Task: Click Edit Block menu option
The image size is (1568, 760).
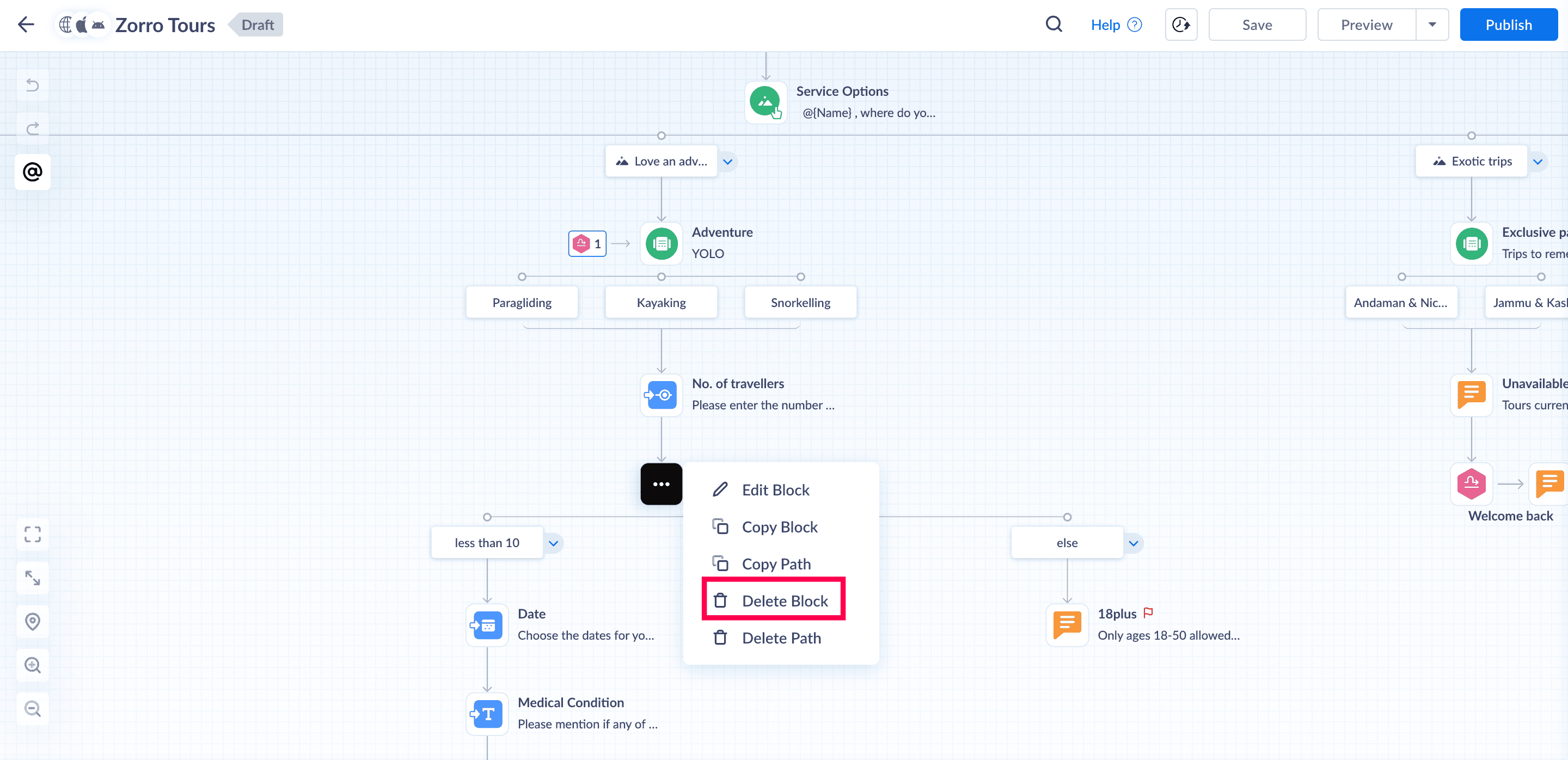Action: (775, 490)
